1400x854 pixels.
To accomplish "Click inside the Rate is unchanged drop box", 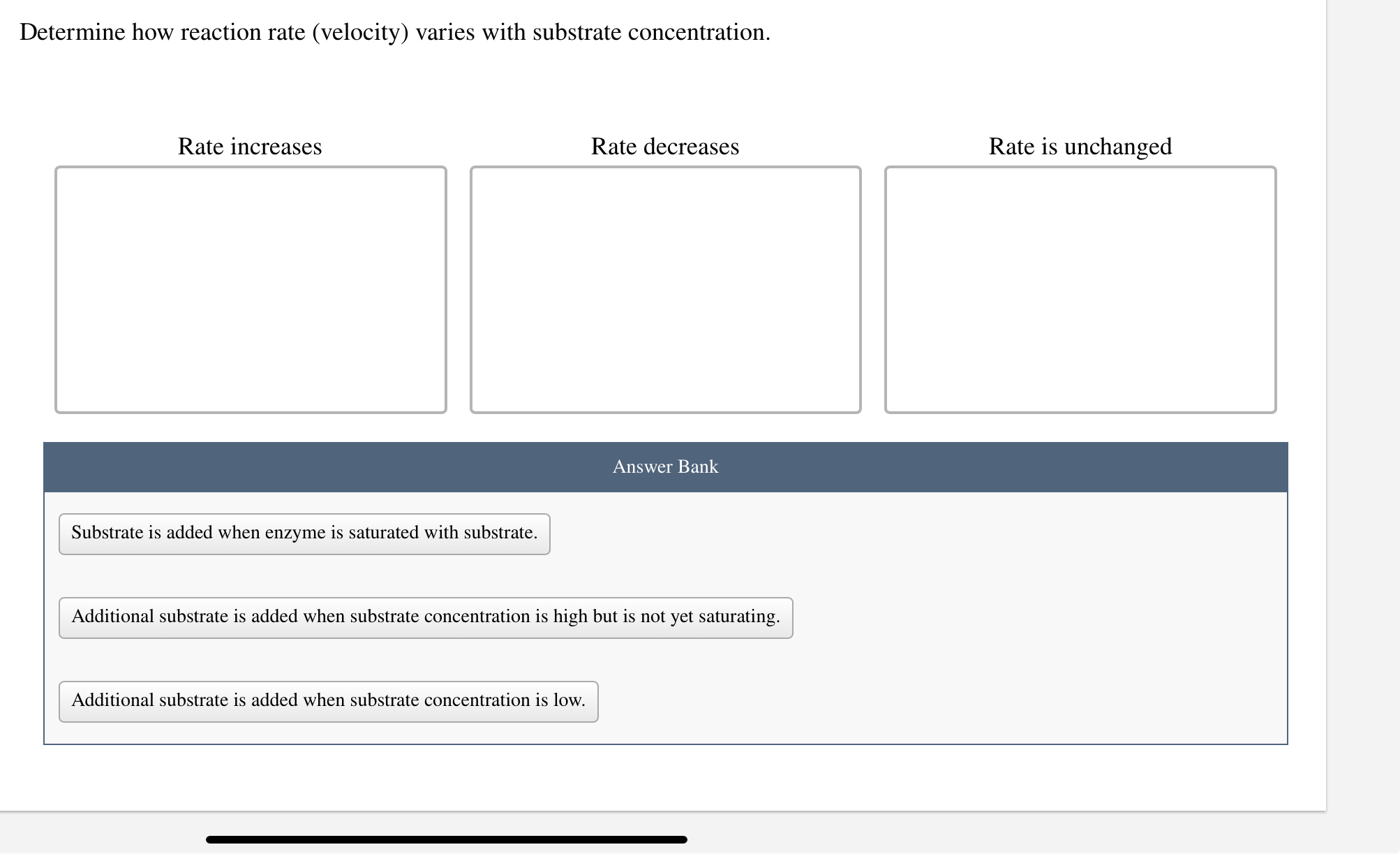I will [1080, 289].
